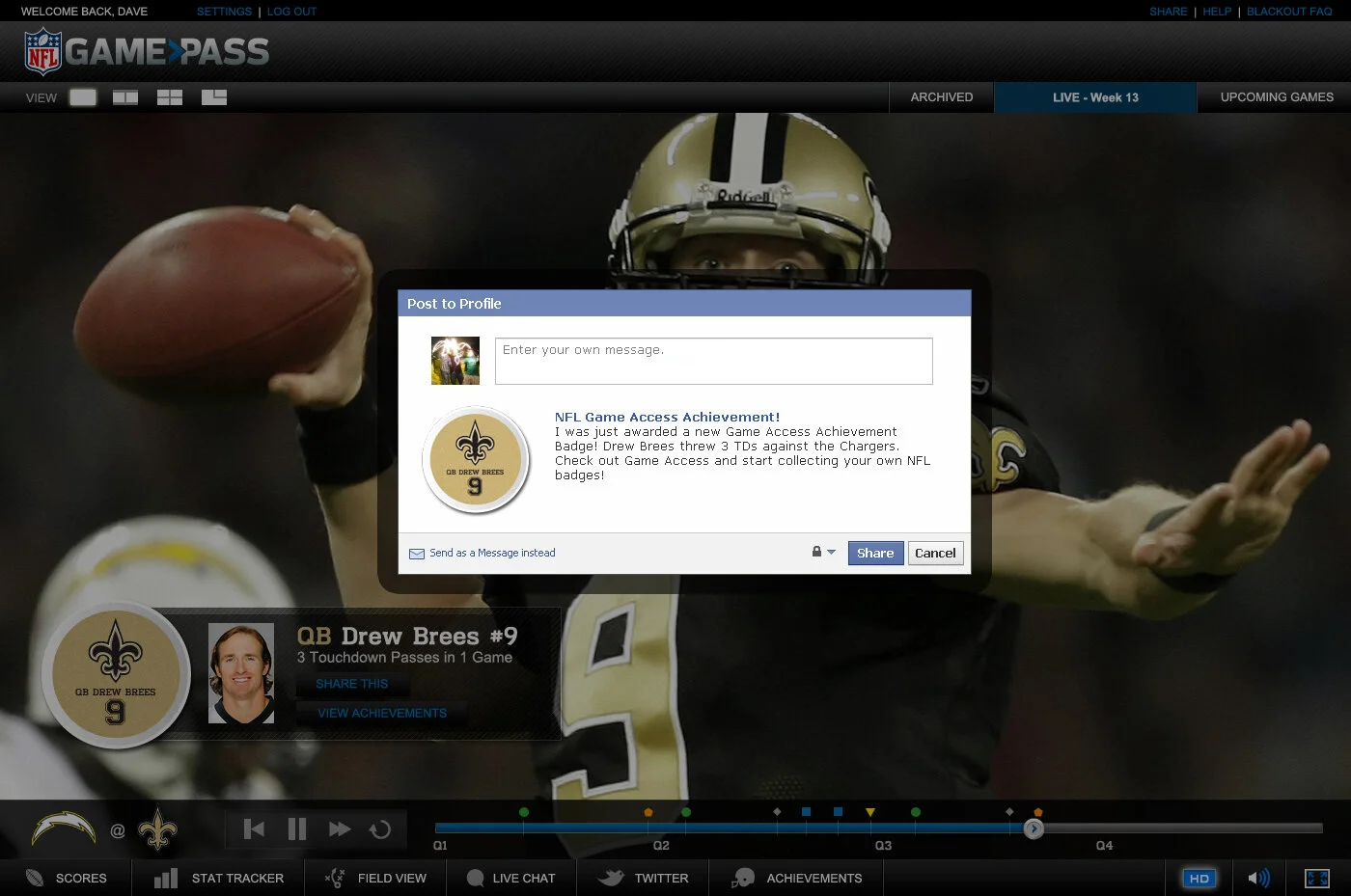
Task: Click the Chargers team logo
Action: pos(64,828)
